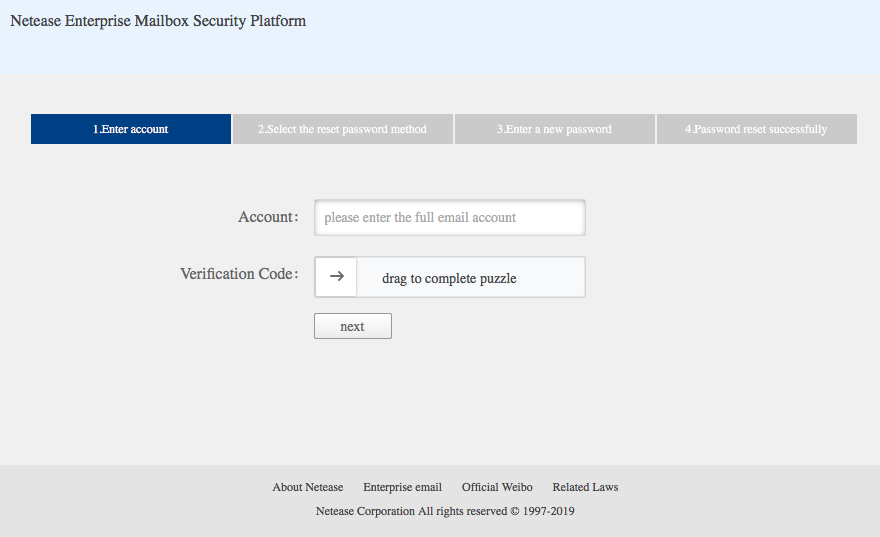The height and width of the screenshot is (537, 880).
Task: Visit the 'Enterprise email' footer link
Action: (402, 487)
